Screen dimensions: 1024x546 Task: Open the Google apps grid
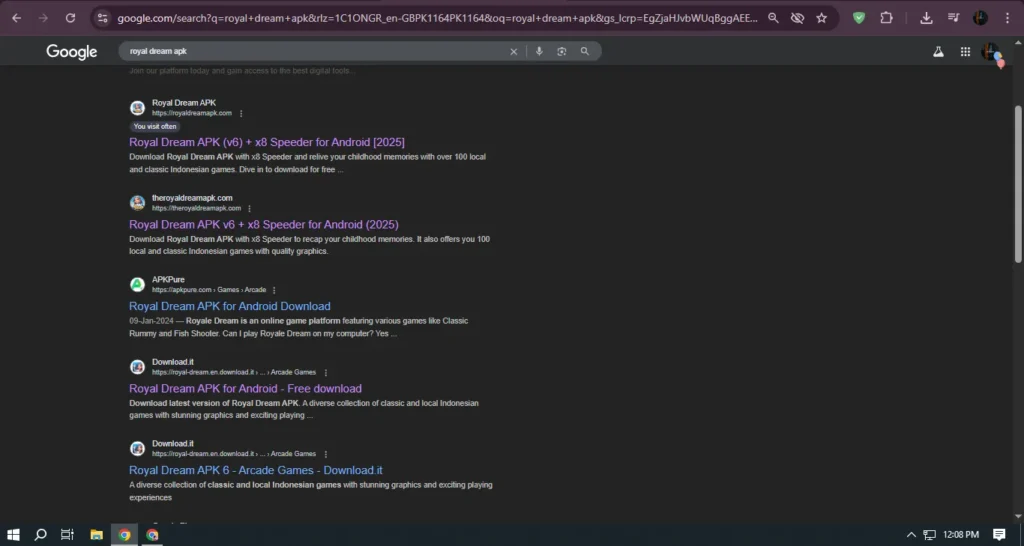click(965, 52)
